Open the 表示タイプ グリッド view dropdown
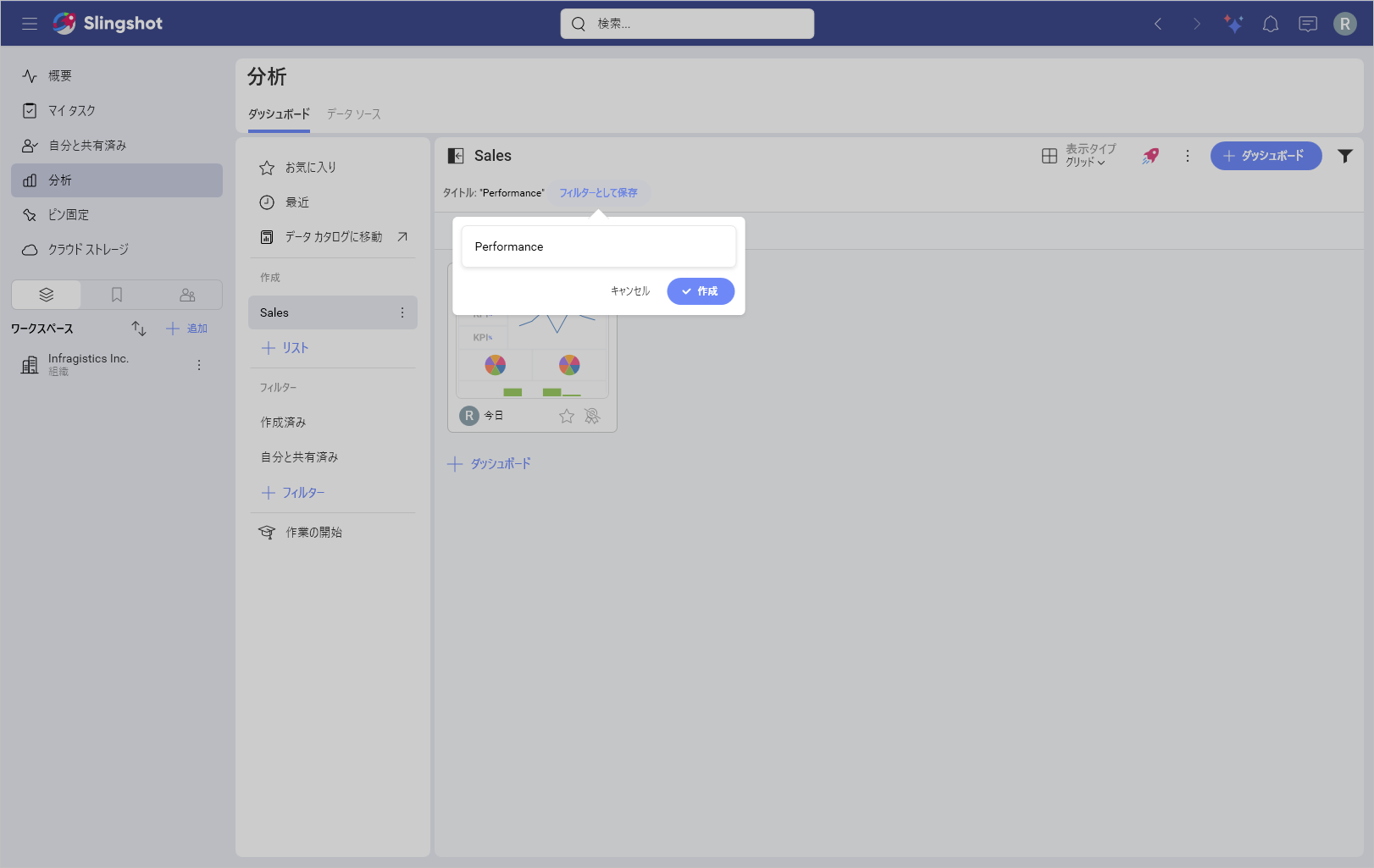The width and height of the screenshot is (1374, 868). click(1076, 156)
